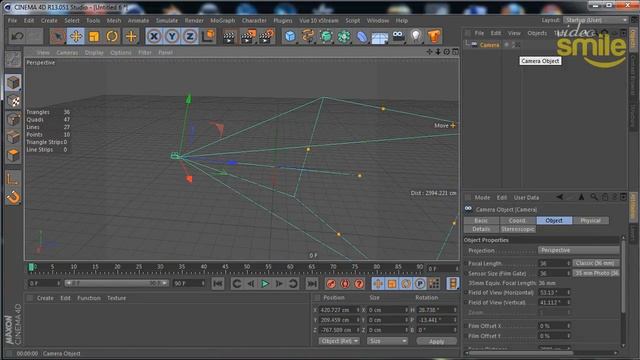Open the green NURBS generators icon
This screenshot has height=360, width=640.
(326, 36)
